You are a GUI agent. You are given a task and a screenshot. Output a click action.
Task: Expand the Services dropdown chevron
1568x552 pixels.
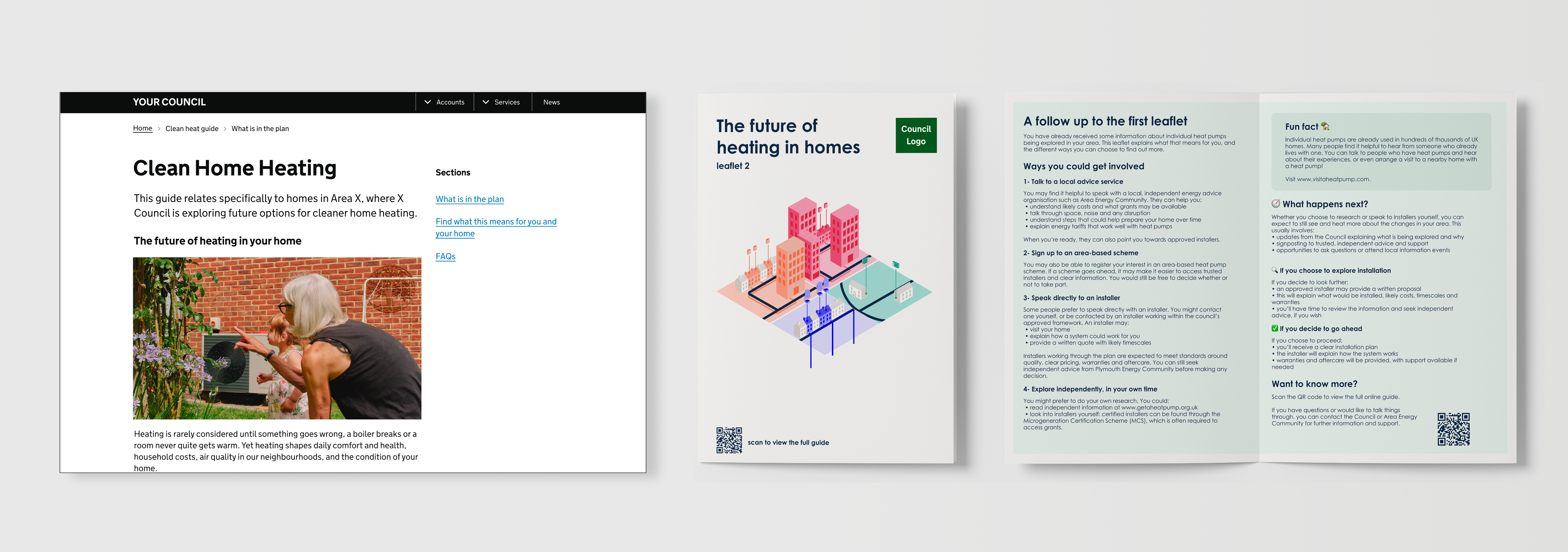click(486, 102)
